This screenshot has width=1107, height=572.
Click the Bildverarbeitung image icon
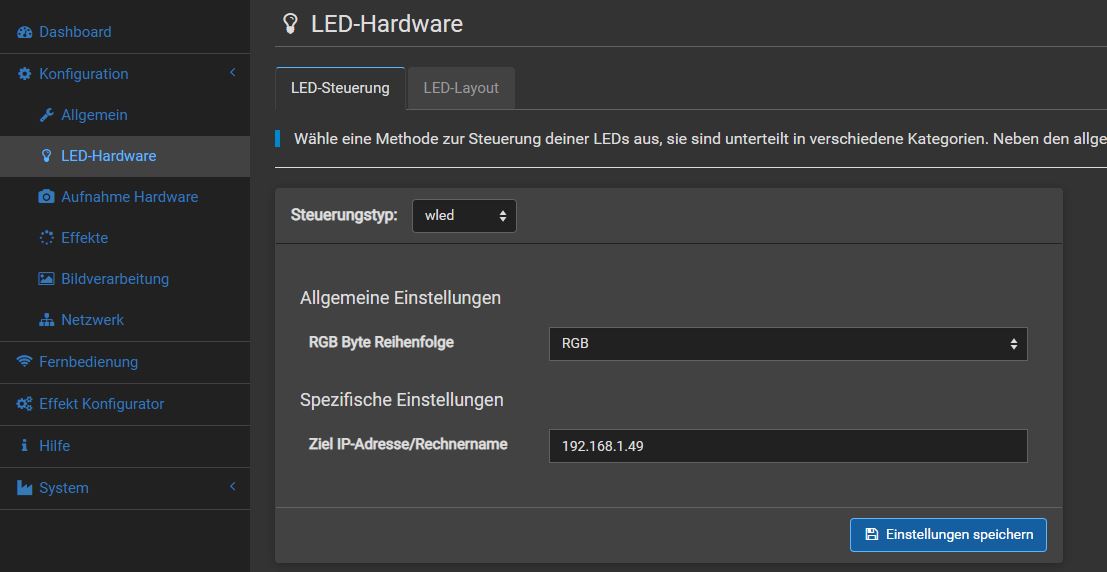pyautogui.click(x=47, y=279)
